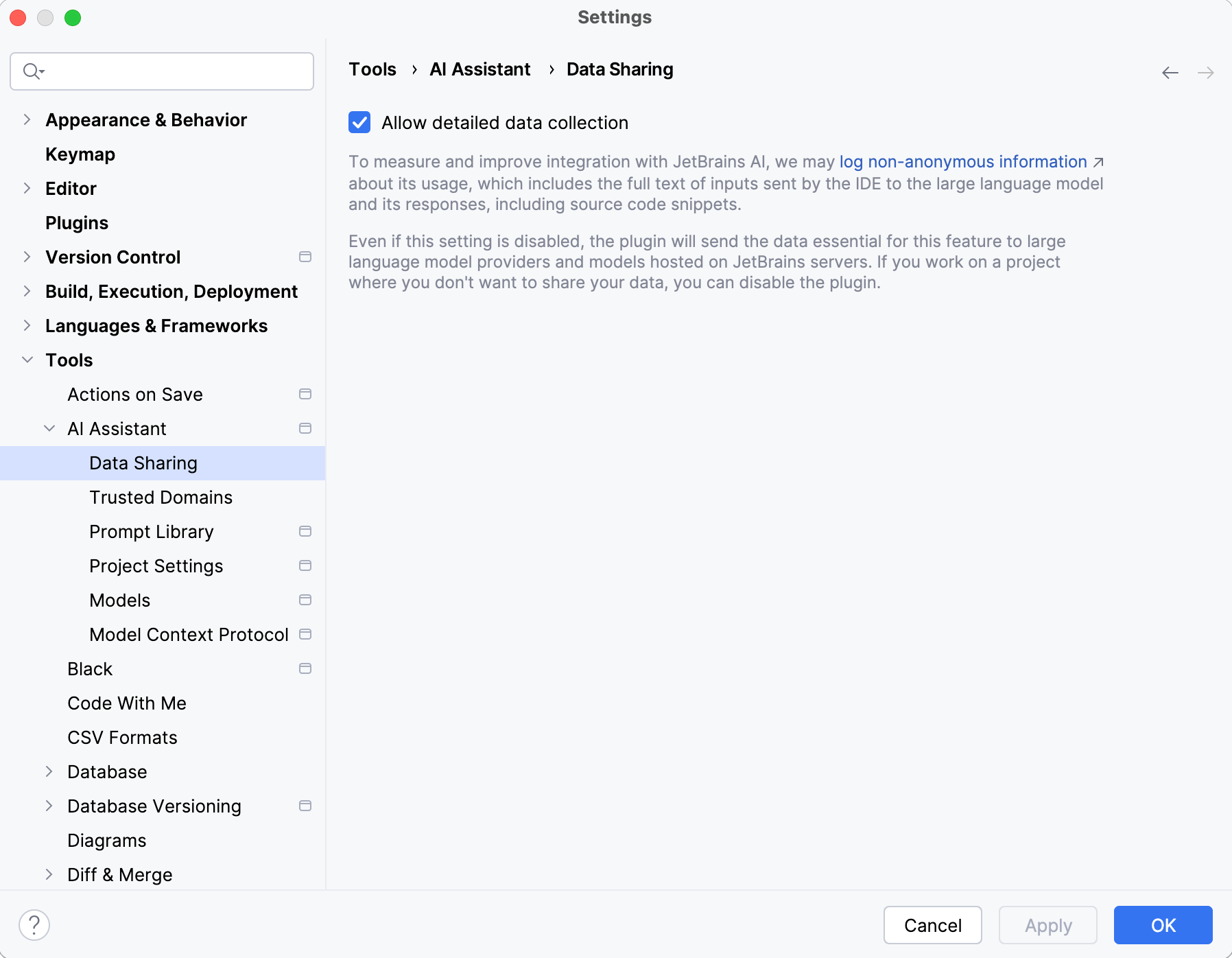The image size is (1232, 958).
Task: Click the modified-settings icon beside Version Control
Action: [305, 257]
